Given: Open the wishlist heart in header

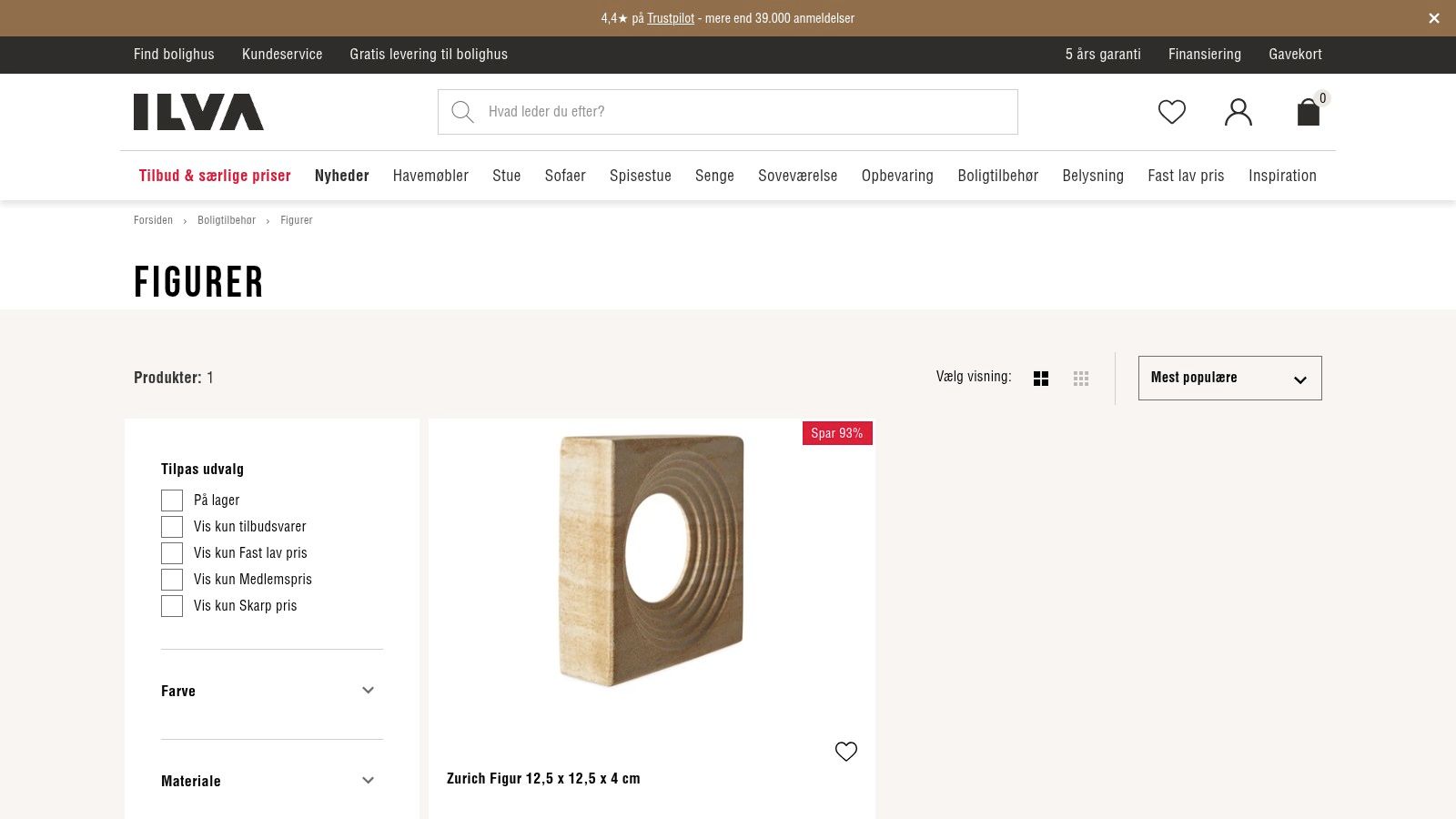Looking at the screenshot, I should point(1171,112).
